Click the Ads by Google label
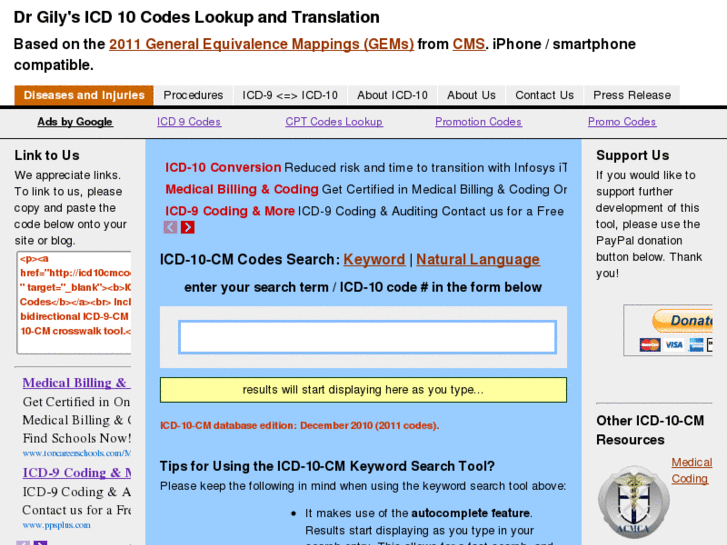Screen dimensions: 727x545 pyautogui.click(x=75, y=122)
